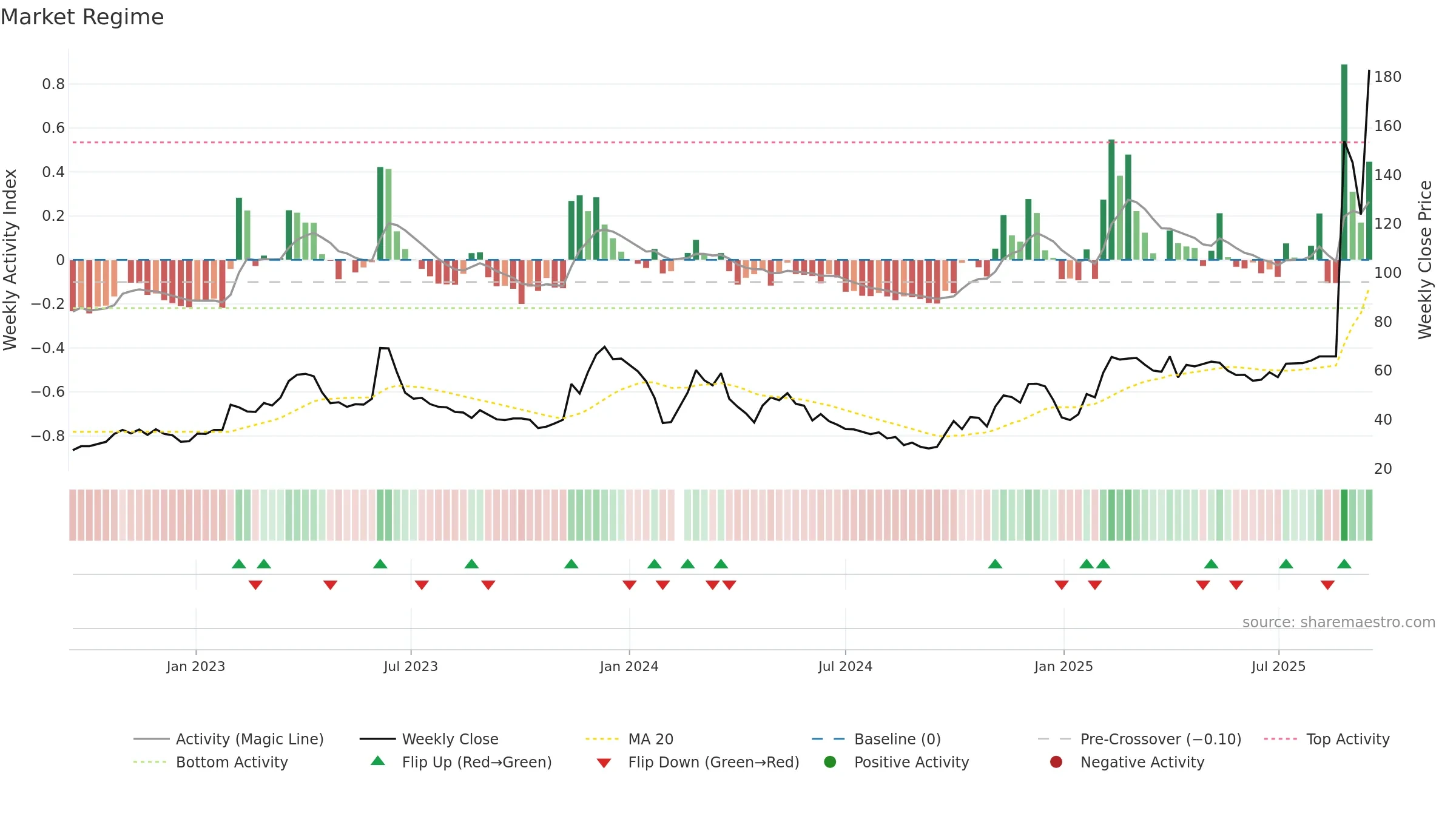Click the 0 left axis tick label

tap(60, 260)
